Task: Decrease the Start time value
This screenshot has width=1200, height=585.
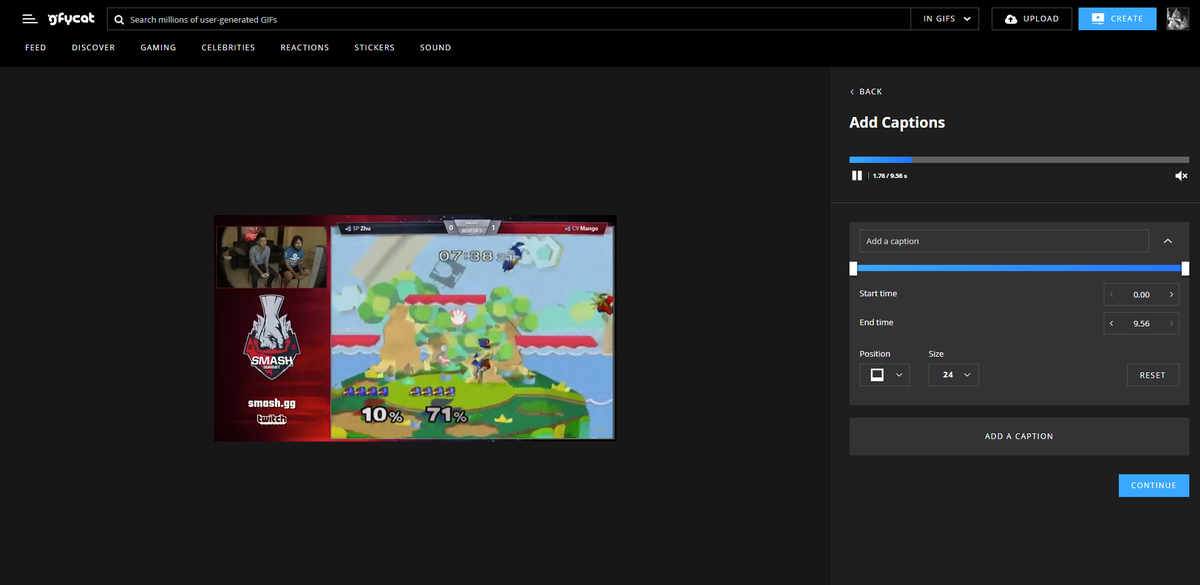Action: coord(1111,295)
